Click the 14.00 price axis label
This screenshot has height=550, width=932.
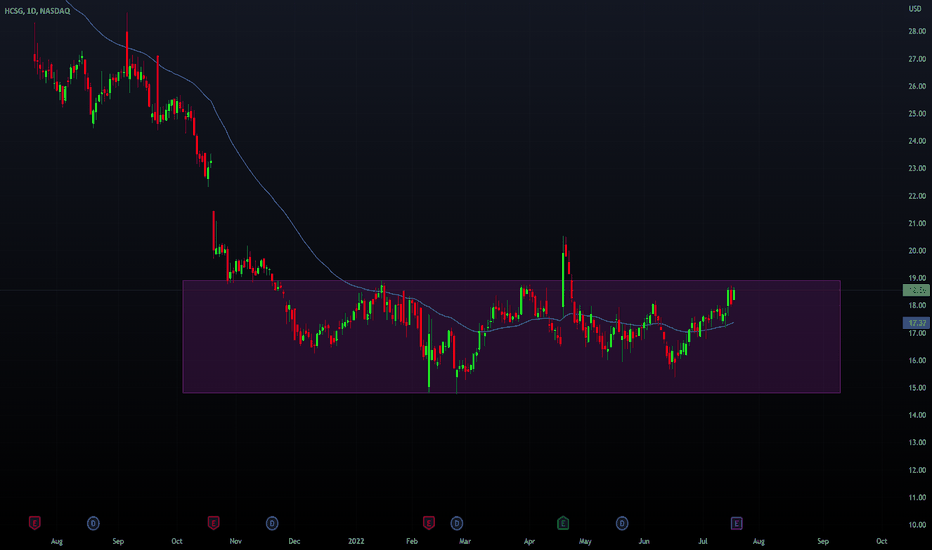[917, 415]
